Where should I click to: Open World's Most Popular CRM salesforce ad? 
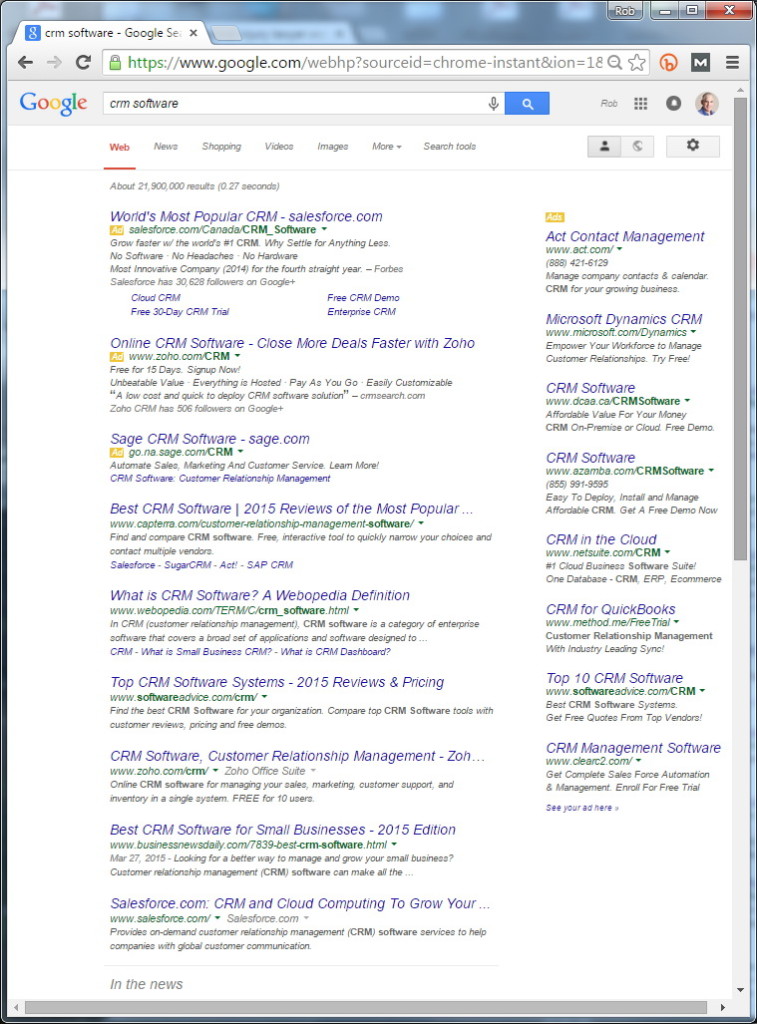click(x=246, y=216)
